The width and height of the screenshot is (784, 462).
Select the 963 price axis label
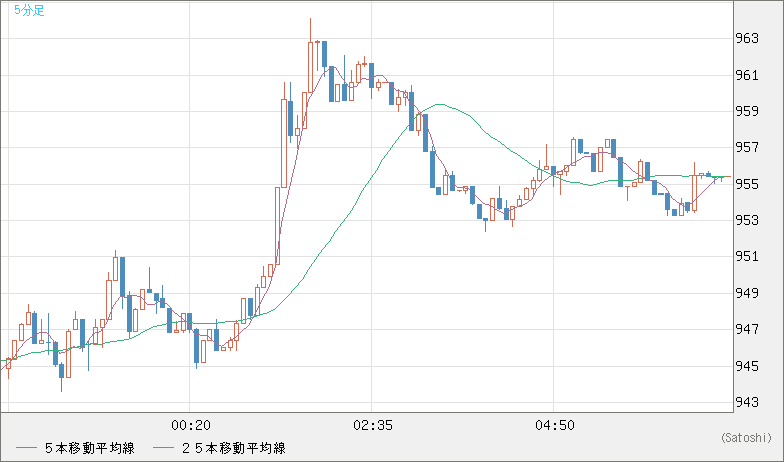coord(747,38)
